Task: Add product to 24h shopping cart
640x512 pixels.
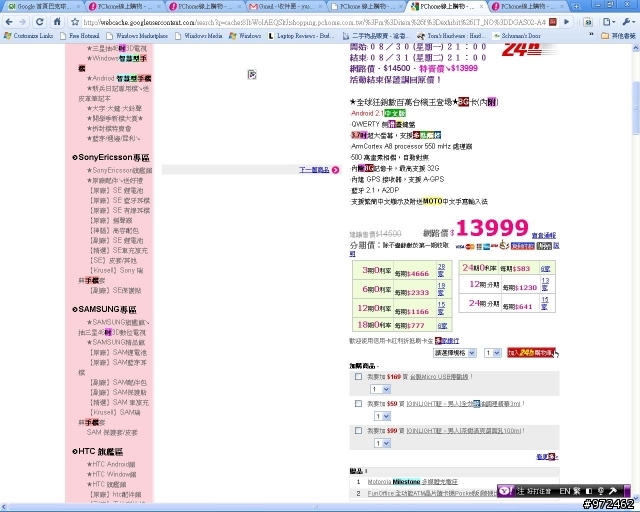Action: [x=531, y=352]
